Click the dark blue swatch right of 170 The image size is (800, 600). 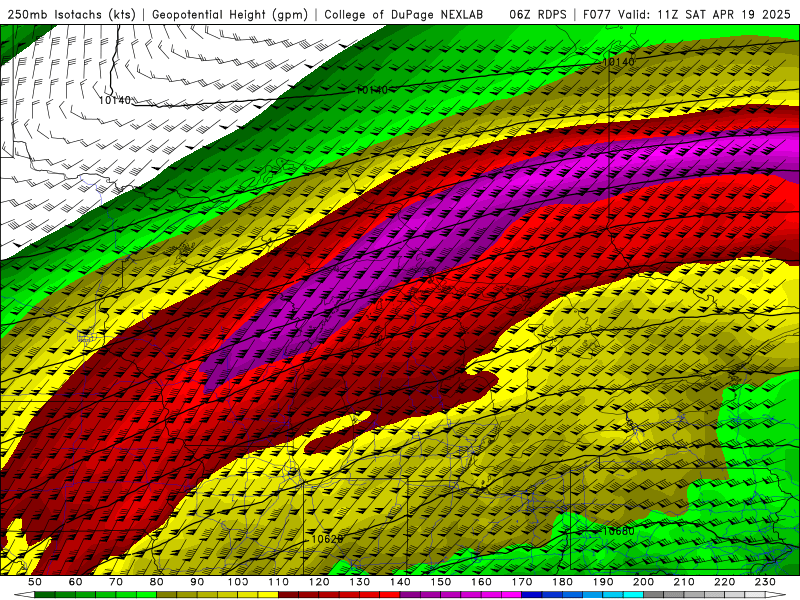coord(532,595)
